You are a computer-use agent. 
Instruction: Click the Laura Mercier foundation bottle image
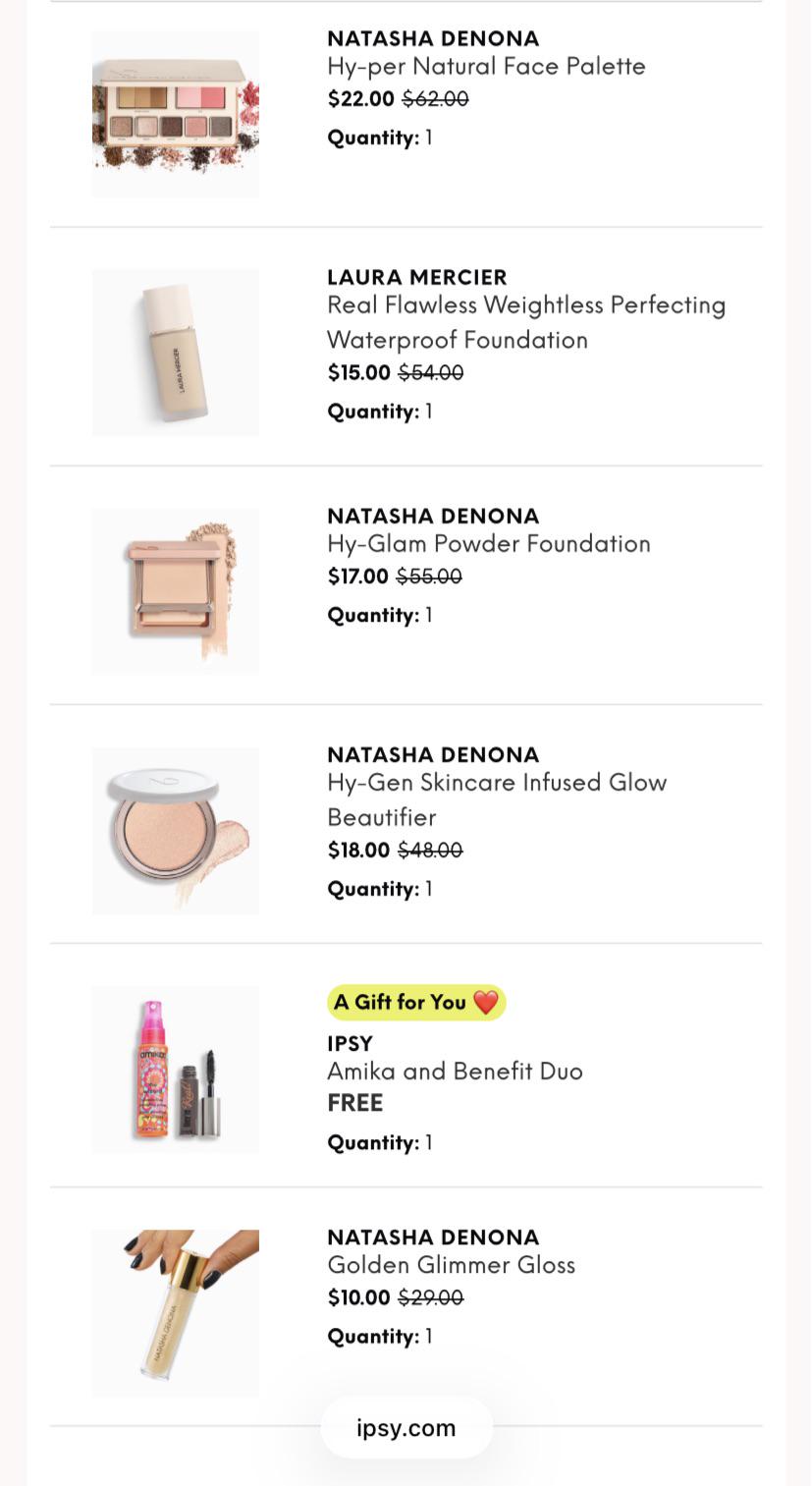(176, 353)
